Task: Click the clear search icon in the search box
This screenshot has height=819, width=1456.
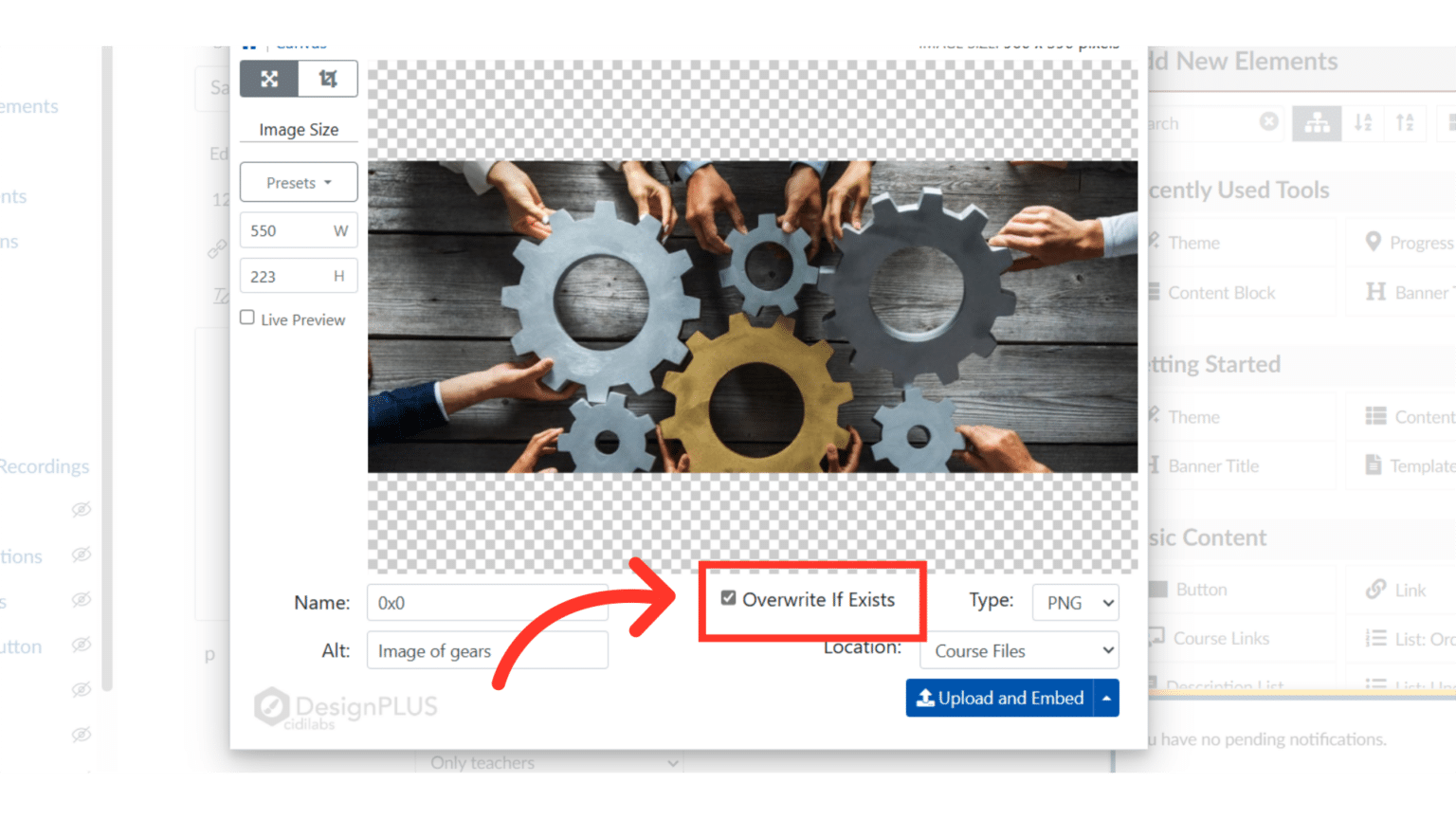Action: click(x=1270, y=122)
